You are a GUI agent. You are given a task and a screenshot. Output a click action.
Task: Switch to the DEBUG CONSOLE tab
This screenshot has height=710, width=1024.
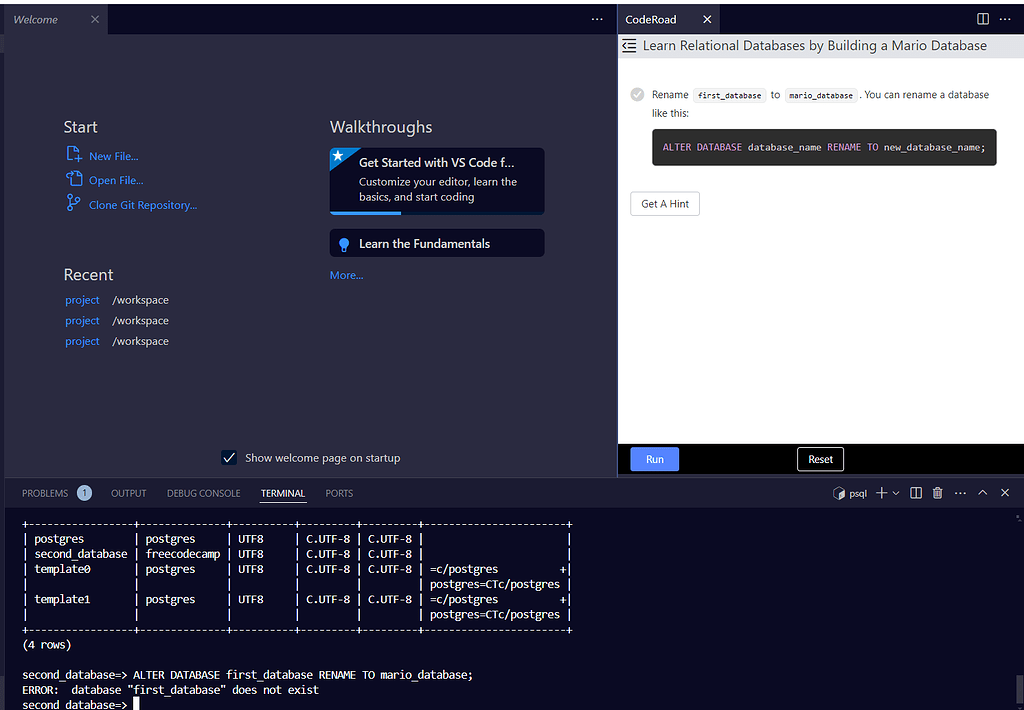click(x=203, y=492)
